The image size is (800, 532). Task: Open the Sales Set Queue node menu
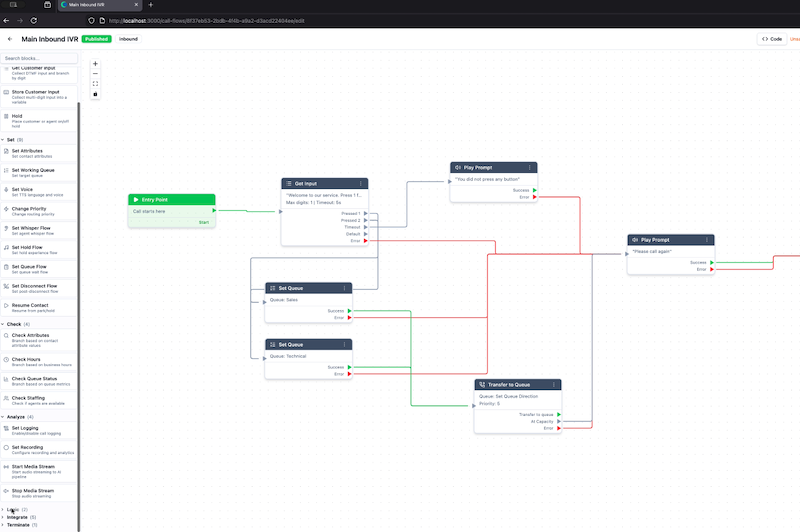(x=345, y=288)
